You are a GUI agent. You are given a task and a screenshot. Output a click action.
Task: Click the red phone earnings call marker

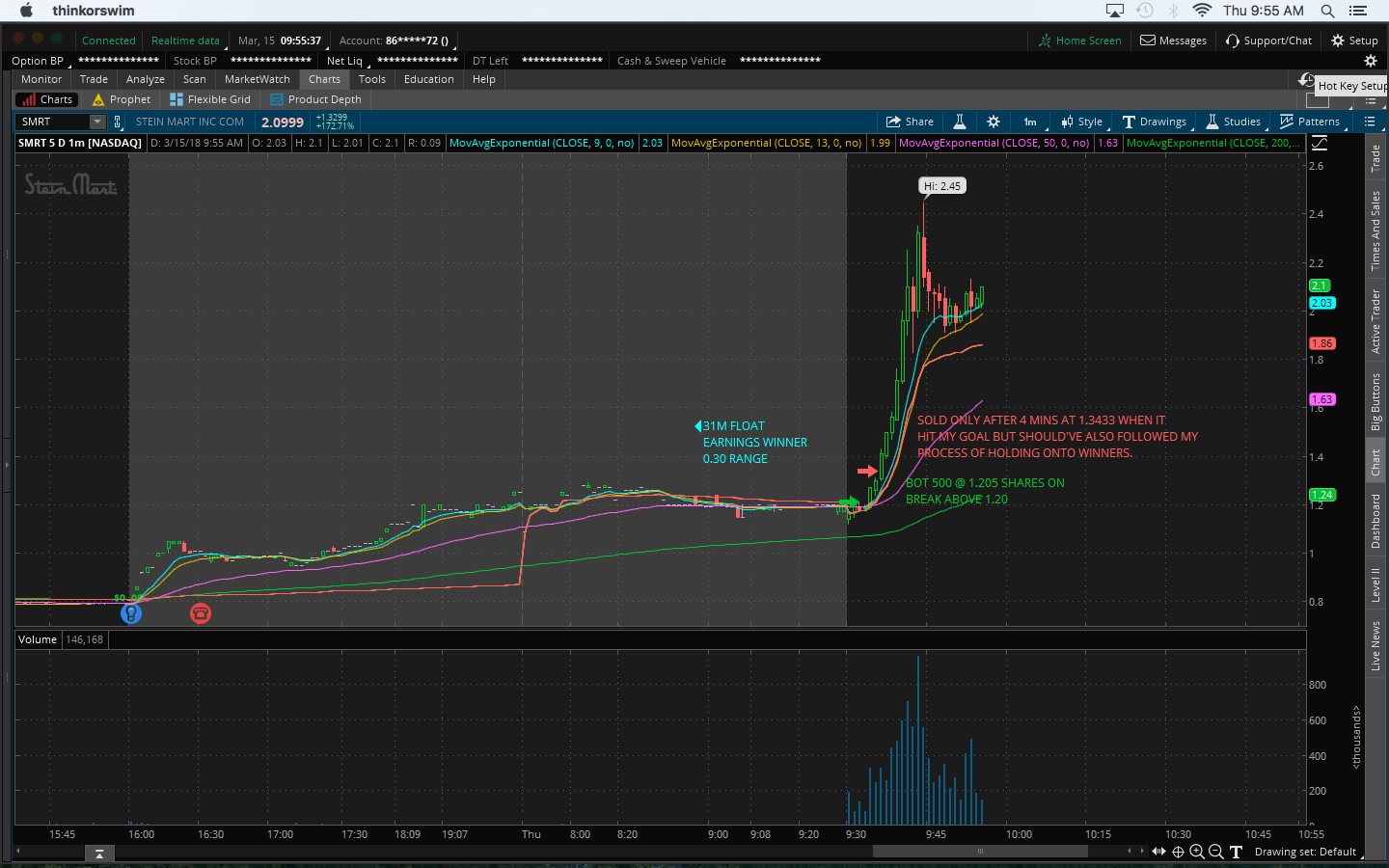[x=201, y=612]
